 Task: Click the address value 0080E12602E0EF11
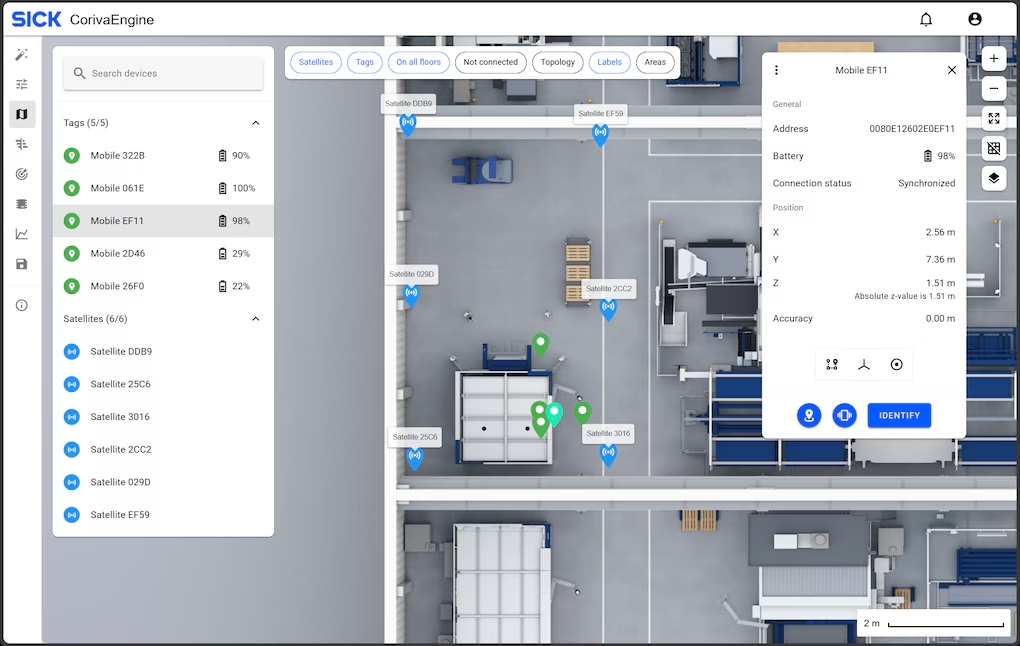tap(912, 129)
